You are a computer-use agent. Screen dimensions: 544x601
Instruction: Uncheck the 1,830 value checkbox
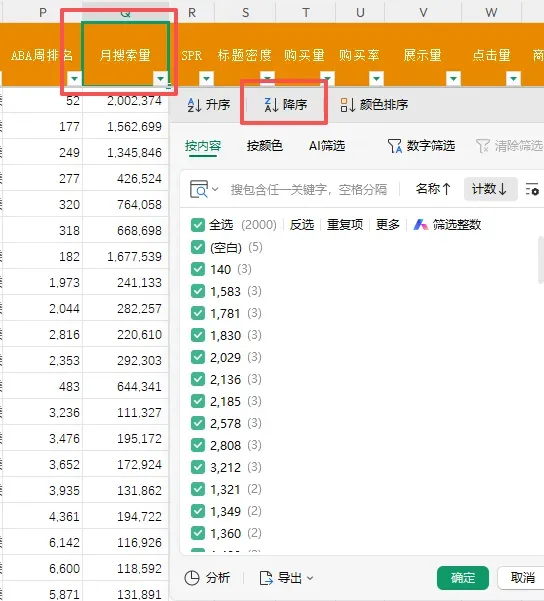(198, 335)
